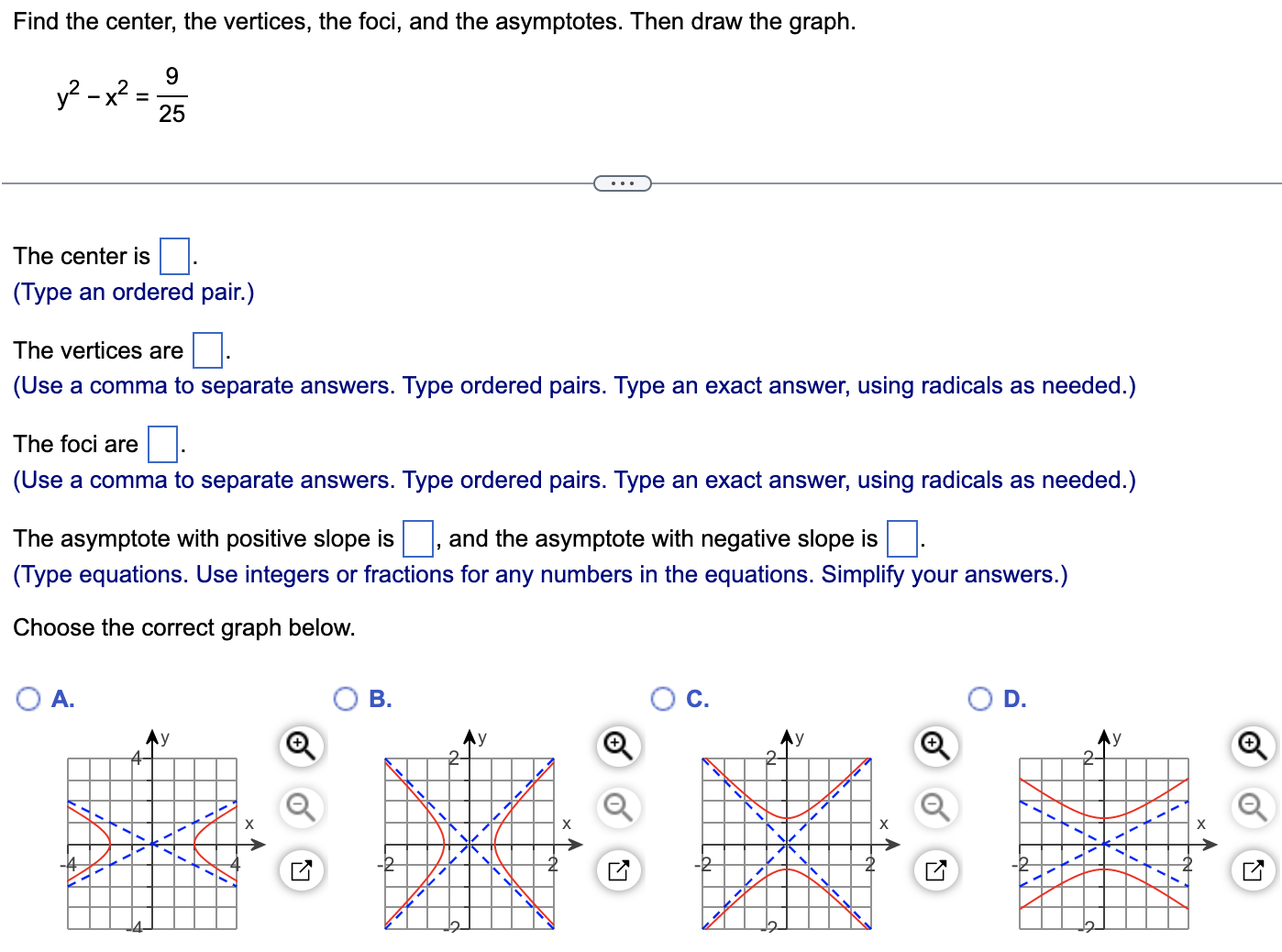Image resolution: width=1282 pixels, height=952 pixels.
Task: Select answer choice B
Action: (346, 699)
